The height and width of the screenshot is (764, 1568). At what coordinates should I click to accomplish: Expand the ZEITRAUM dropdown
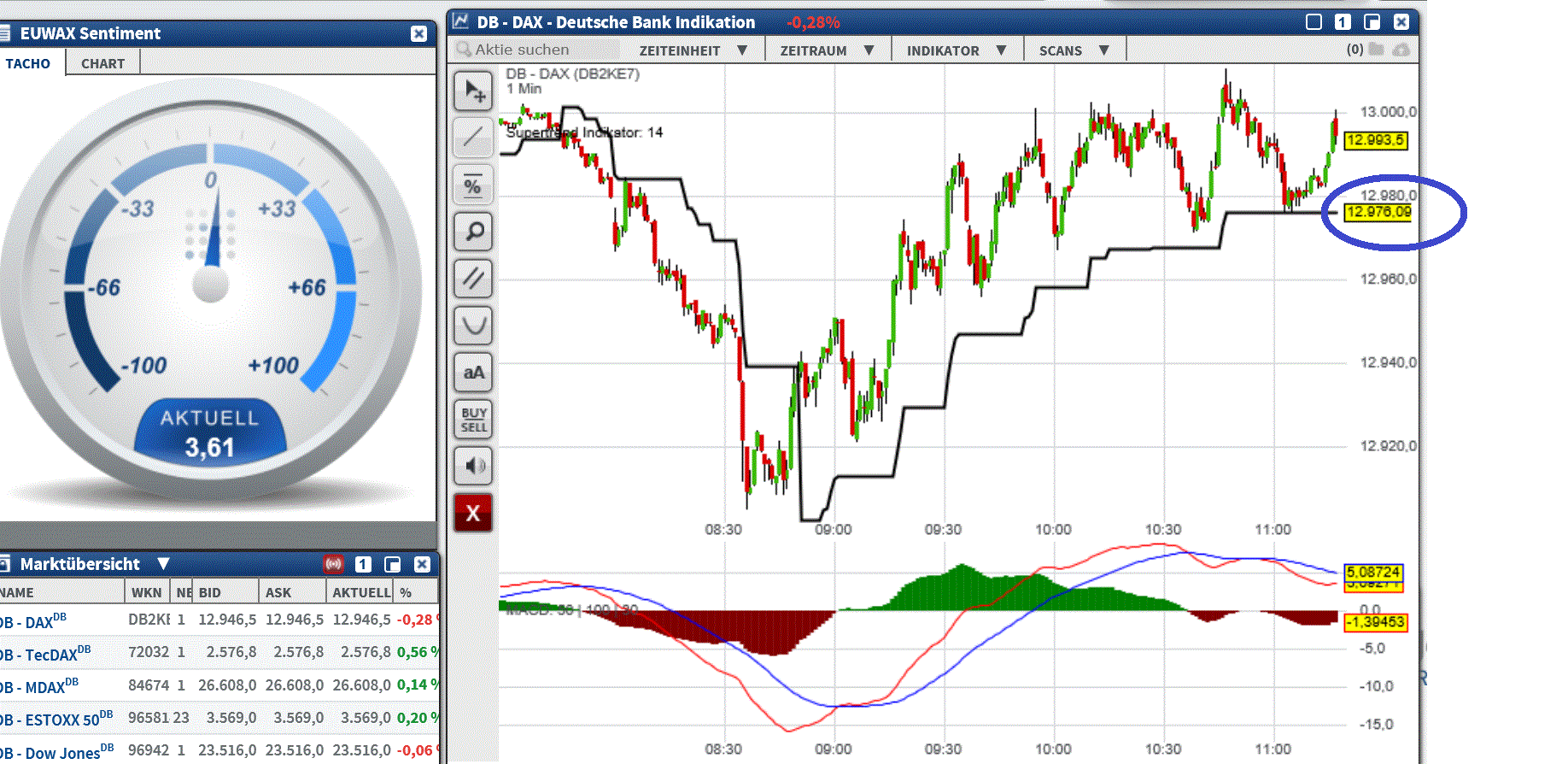pos(827,50)
